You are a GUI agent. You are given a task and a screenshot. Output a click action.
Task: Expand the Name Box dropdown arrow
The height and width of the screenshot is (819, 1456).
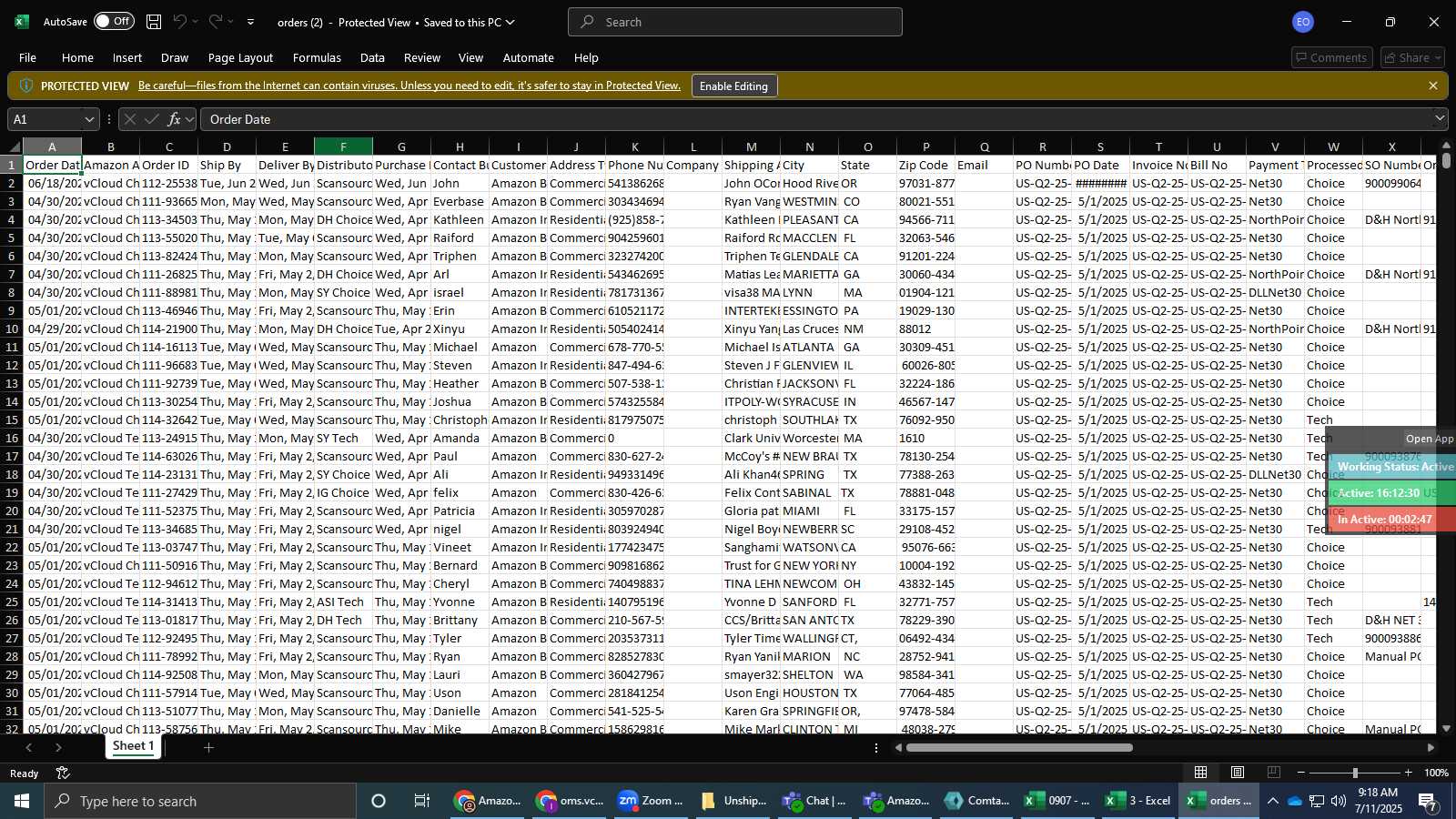point(89,119)
